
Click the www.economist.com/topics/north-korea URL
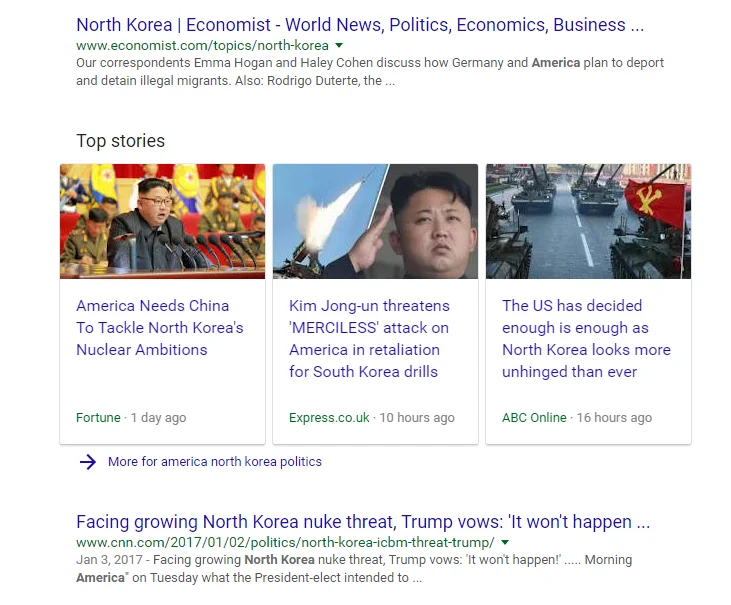[202, 46]
